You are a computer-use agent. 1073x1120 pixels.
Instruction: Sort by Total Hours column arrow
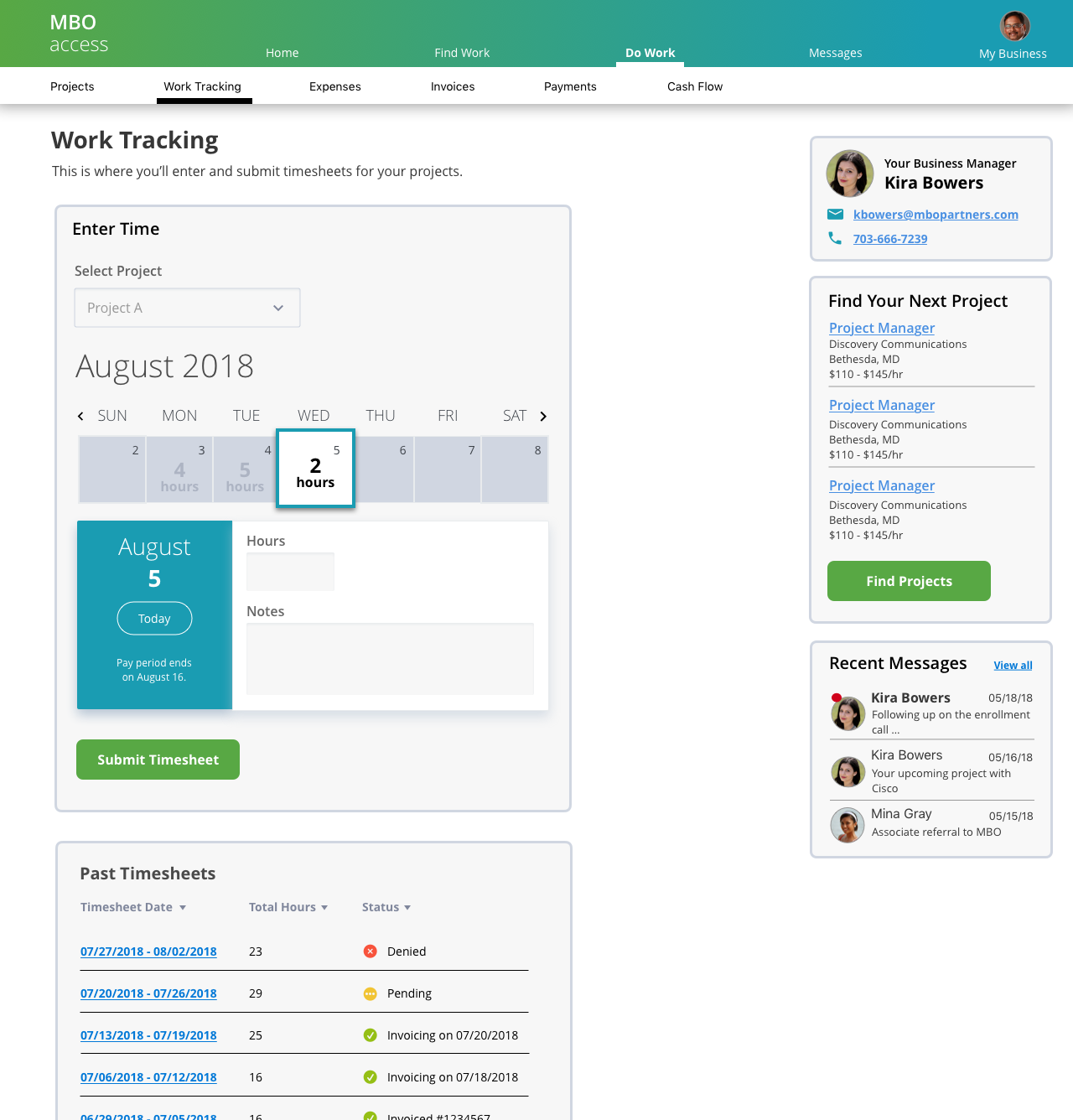[324, 908]
